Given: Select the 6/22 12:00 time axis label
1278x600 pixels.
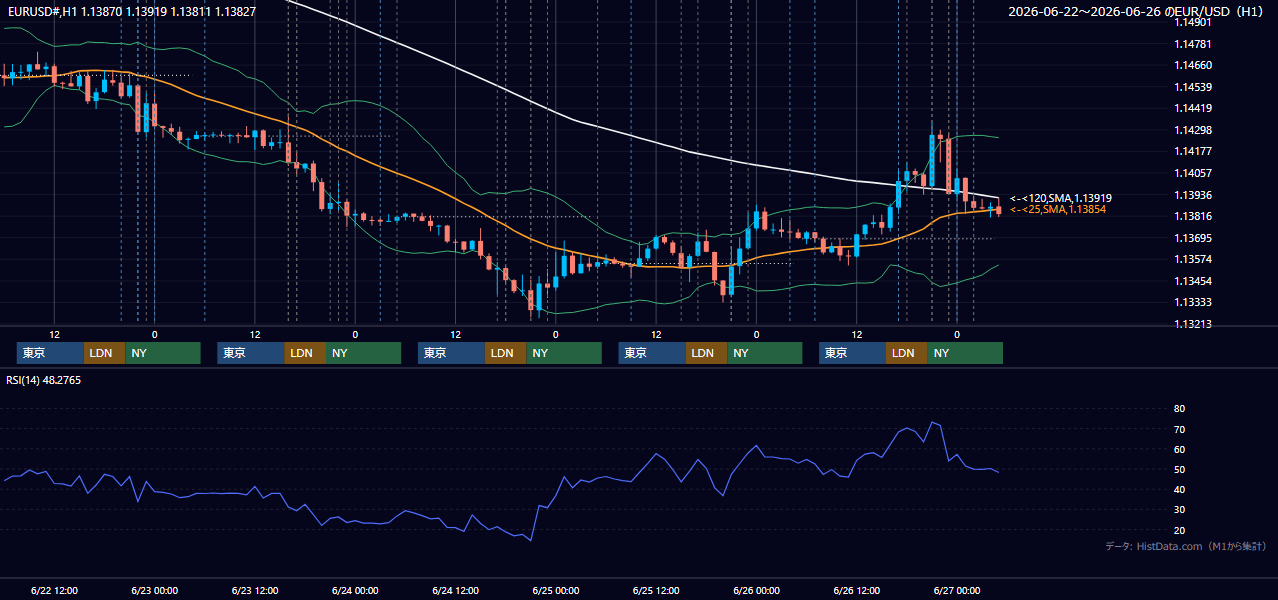Looking at the screenshot, I should [54, 591].
